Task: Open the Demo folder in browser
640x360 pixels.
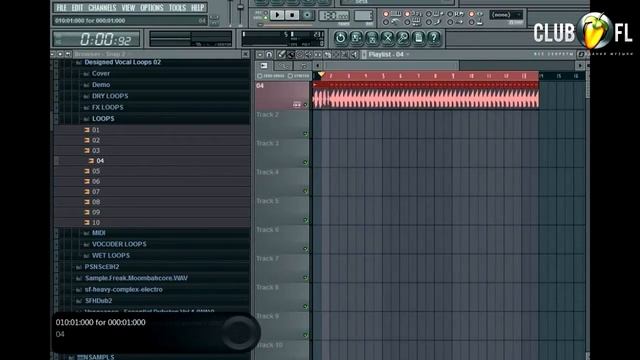Action: click(101, 85)
